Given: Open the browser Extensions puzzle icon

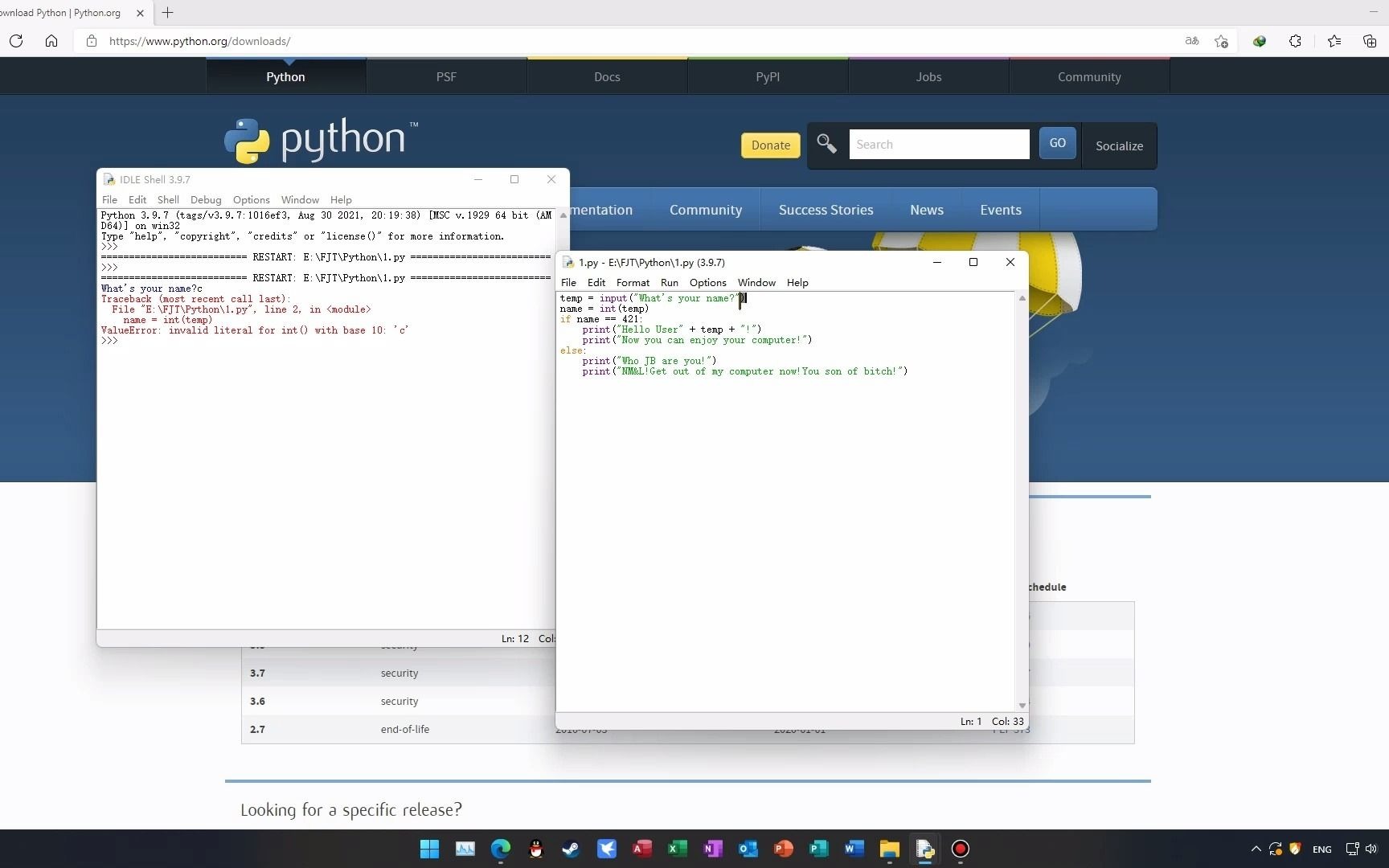Looking at the screenshot, I should click(1295, 41).
